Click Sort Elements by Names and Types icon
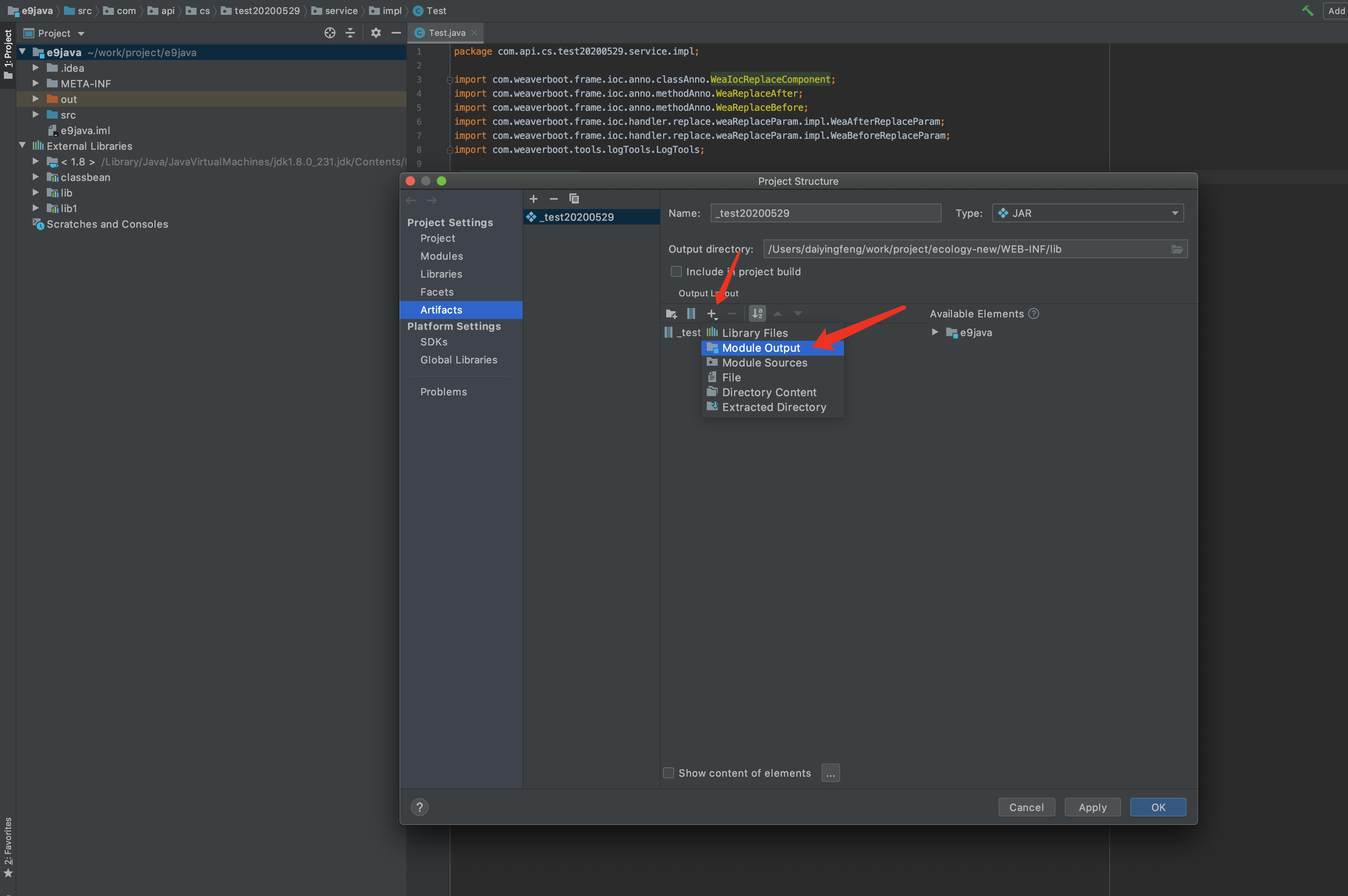The height and width of the screenshot is (896, 1348). click(757, 314)
